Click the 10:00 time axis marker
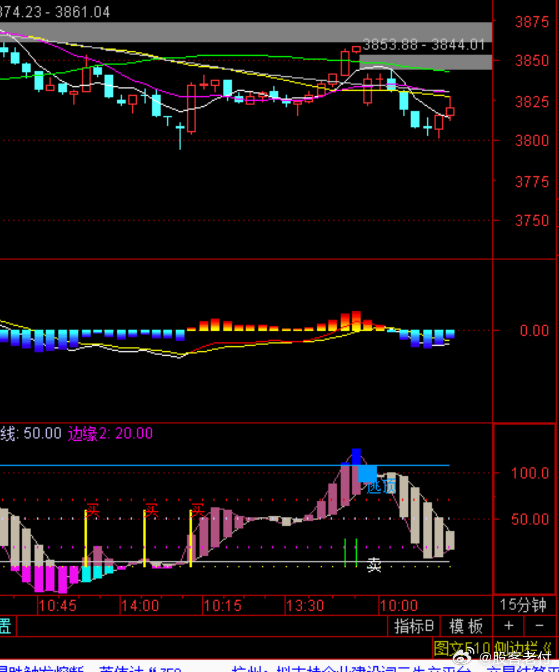Viewport: 559px width, 672px height. (x=399, y=606)
